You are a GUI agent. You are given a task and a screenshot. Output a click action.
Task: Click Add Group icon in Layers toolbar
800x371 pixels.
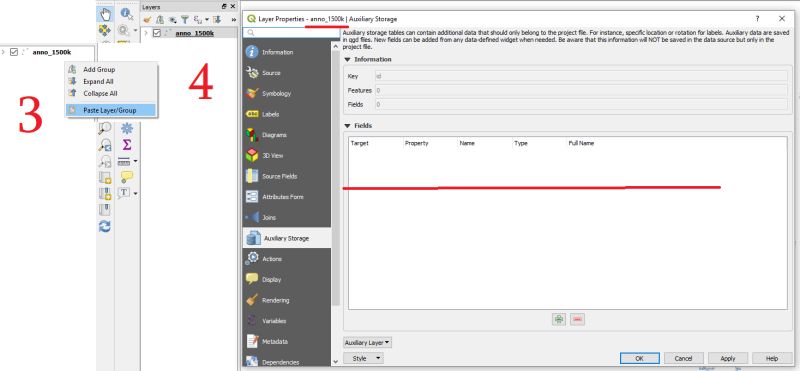click(x=160, y=19)
